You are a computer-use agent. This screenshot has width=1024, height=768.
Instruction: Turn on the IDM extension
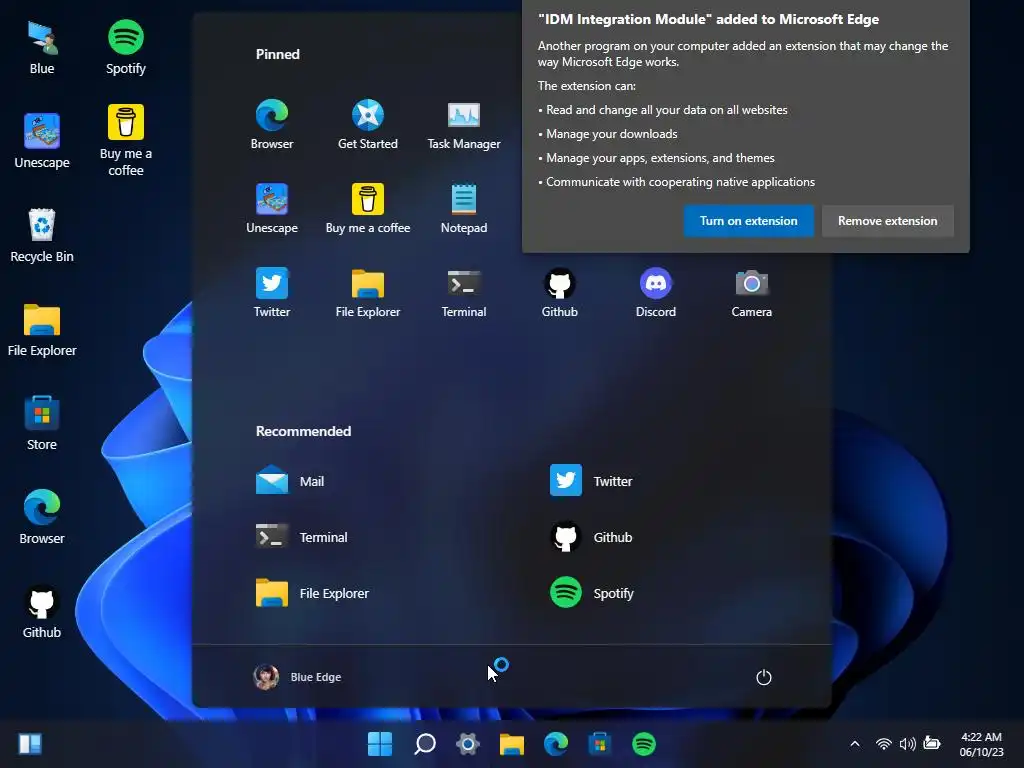tap(748, 221)
